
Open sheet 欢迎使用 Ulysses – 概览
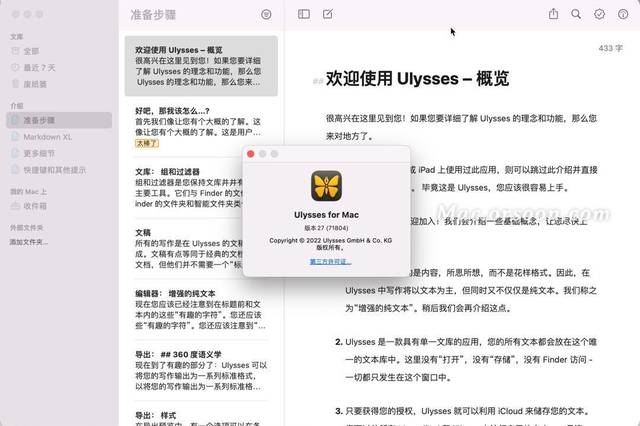point(201,66)
